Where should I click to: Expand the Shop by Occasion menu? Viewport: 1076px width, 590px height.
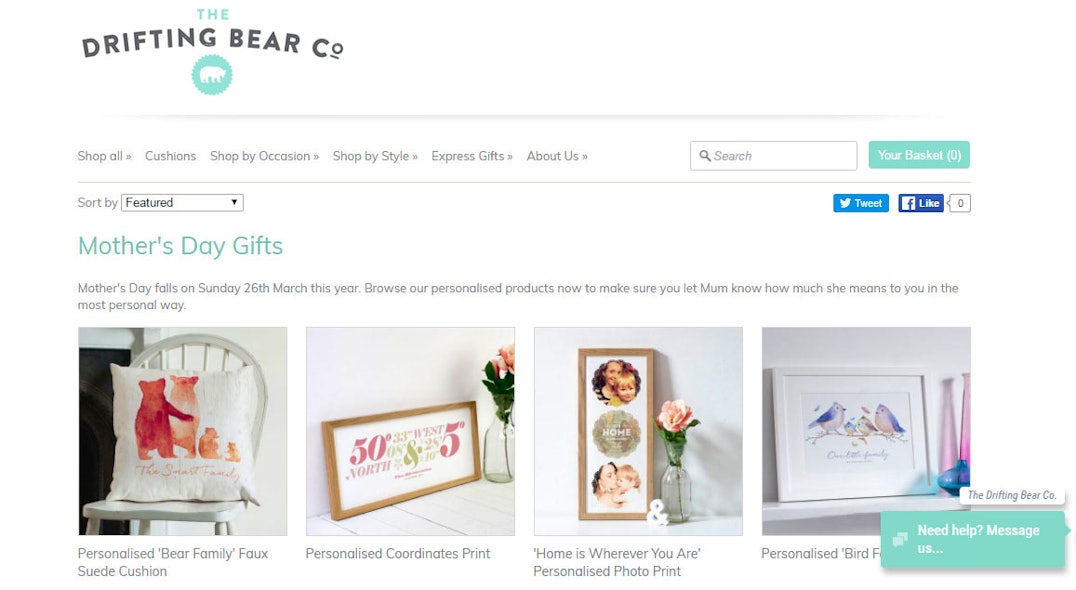click(x=264, y=156)
